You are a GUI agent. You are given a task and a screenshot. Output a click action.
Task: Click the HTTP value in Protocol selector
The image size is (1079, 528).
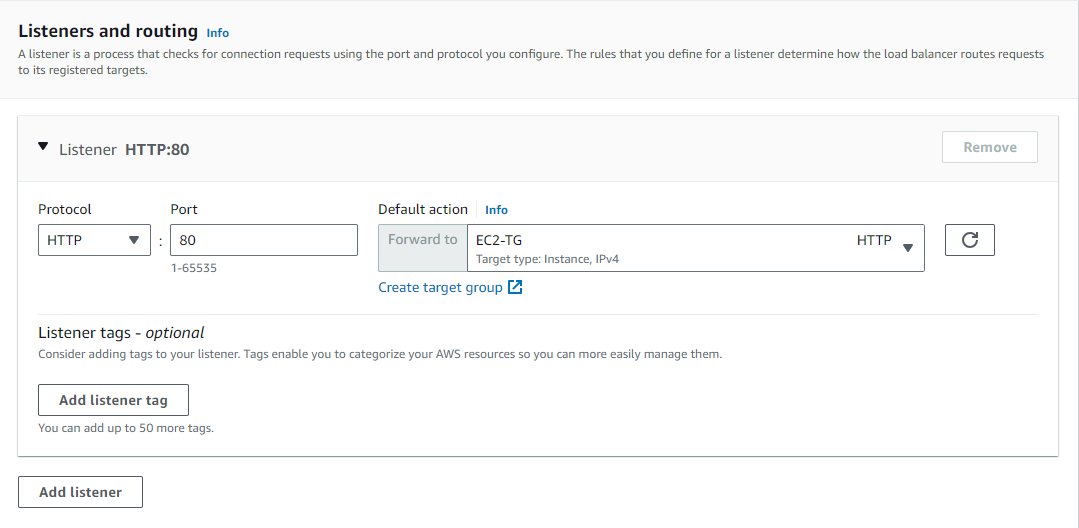tap(65, 240)
